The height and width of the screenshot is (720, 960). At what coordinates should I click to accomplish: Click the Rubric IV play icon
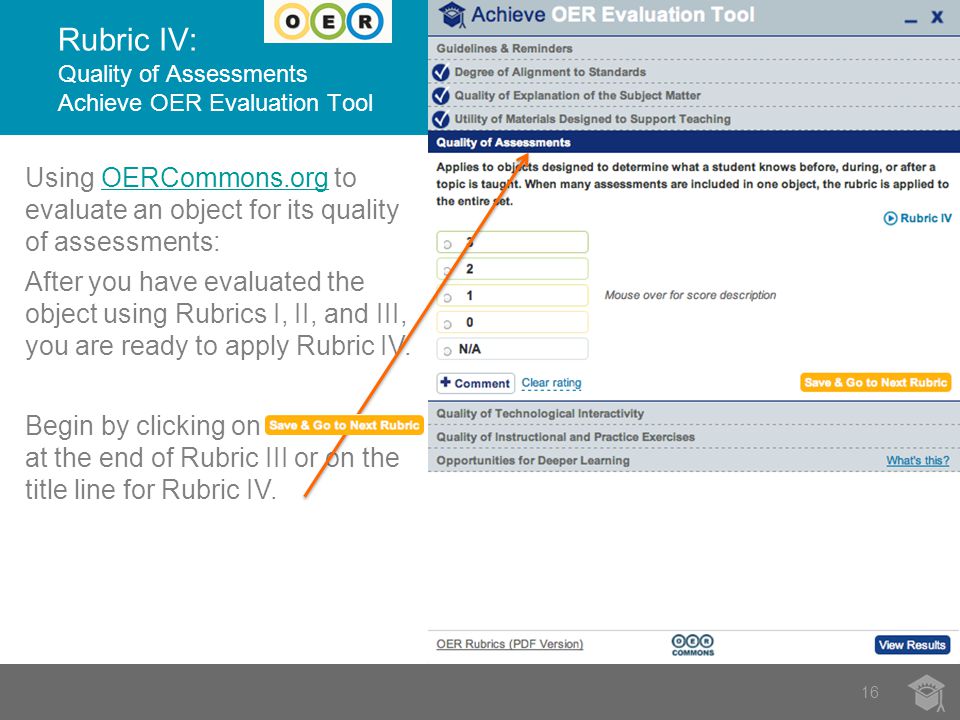[890, 218]
